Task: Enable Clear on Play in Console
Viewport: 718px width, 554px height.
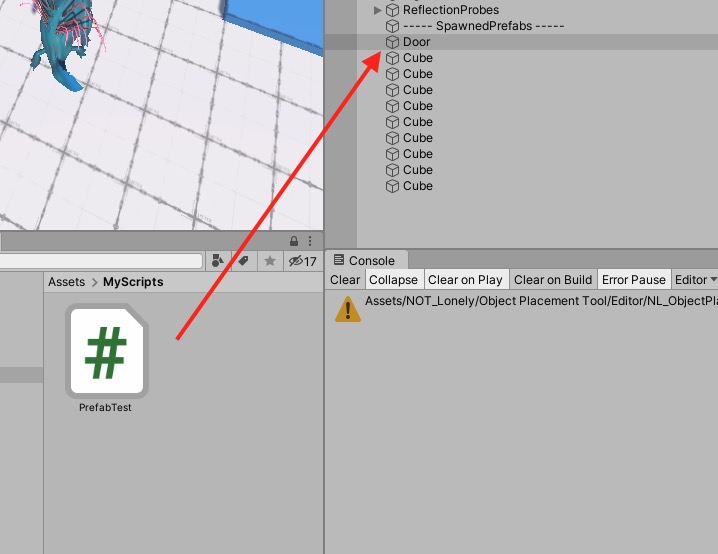Action: tap(465, 280)
